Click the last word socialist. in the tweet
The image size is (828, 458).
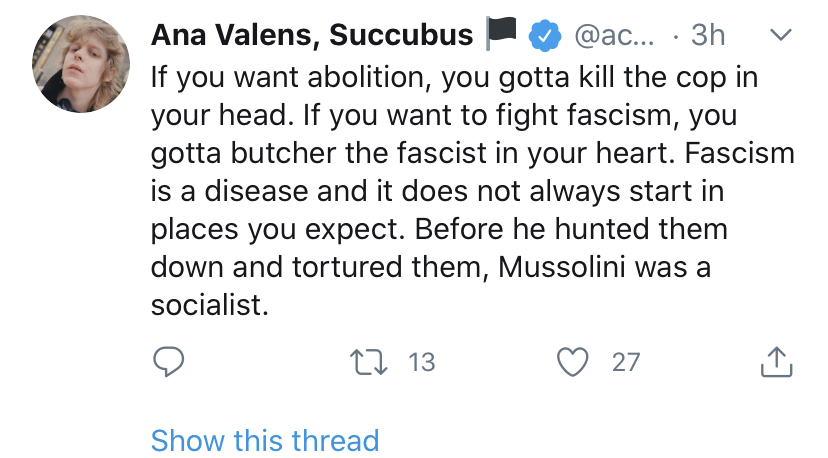click(x=210, y=306)
